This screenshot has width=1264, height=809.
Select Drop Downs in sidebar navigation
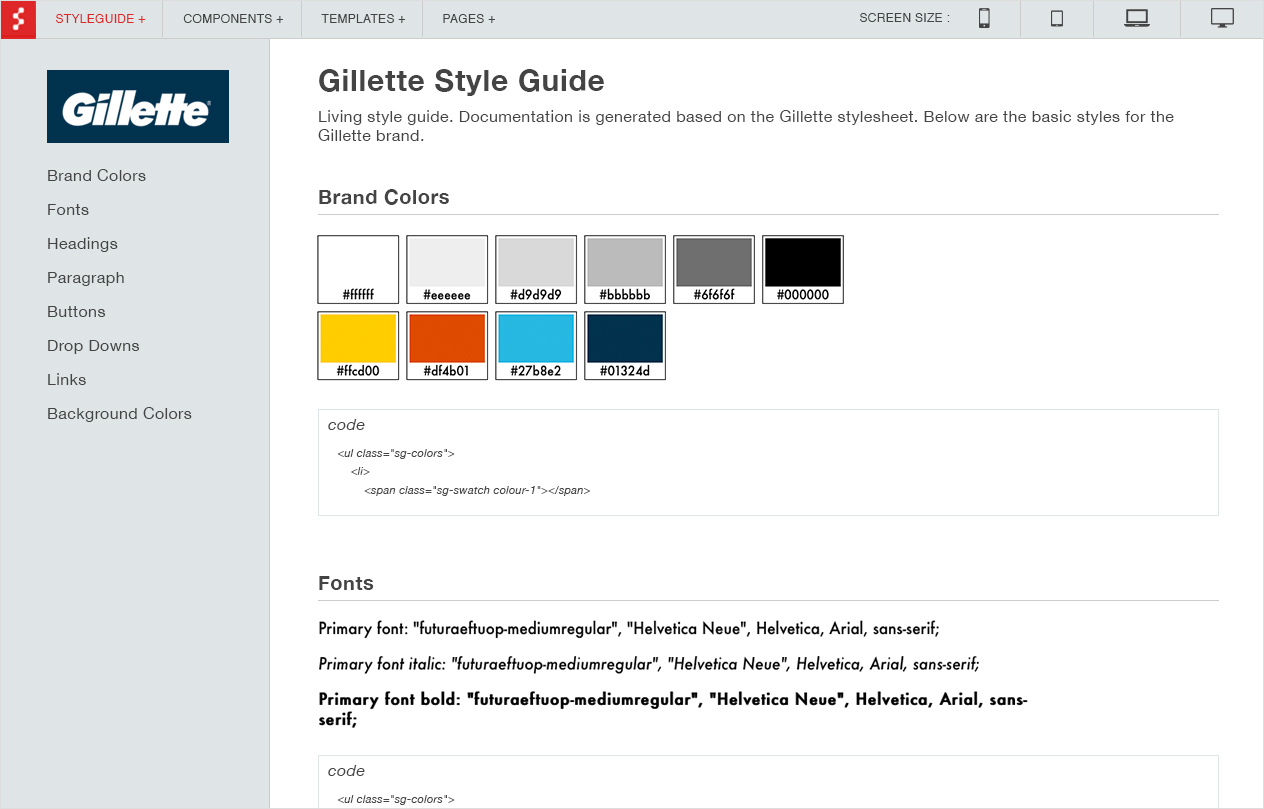click(x=93, y=346)
